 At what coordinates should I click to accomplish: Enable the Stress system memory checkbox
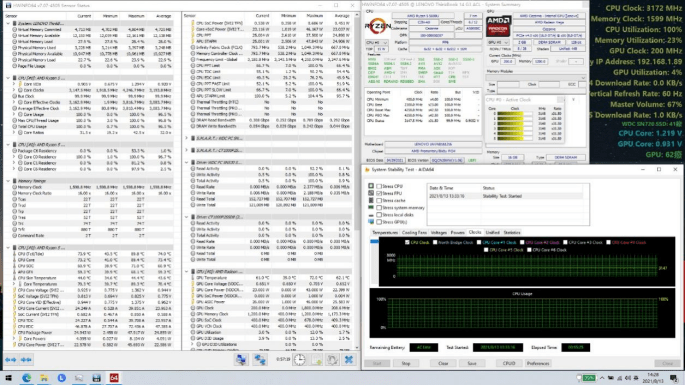pyautogui.click(x=379, y=207)
